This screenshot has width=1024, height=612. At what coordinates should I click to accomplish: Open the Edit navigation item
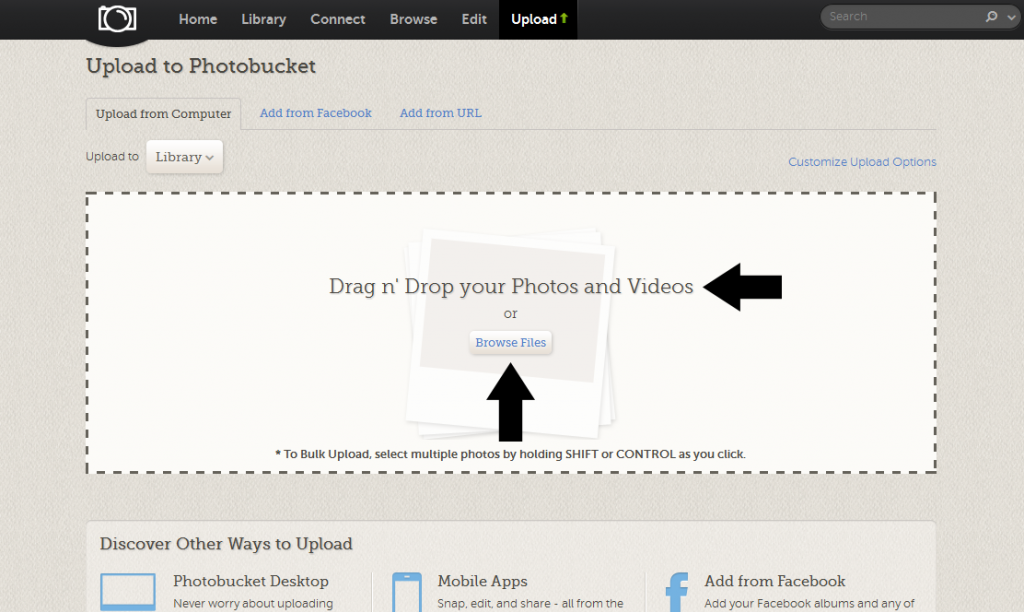[474, 19]
